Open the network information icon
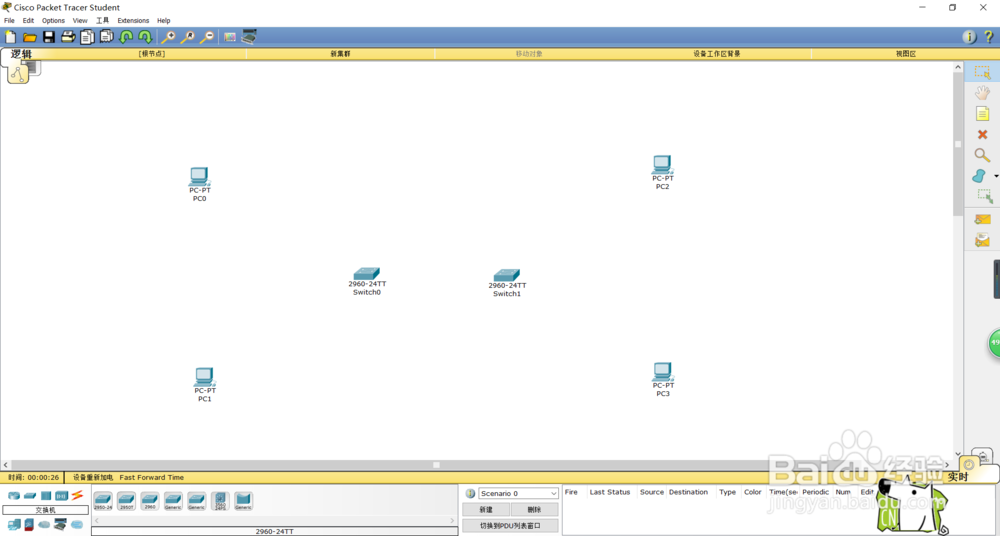The height and width of the screenshot is (536, 1000). (969, 37)
